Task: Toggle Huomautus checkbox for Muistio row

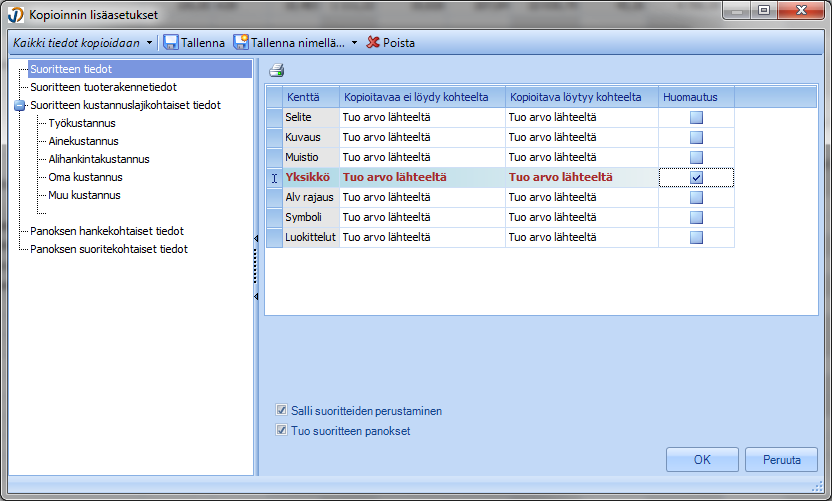Action: click(696, 158)
